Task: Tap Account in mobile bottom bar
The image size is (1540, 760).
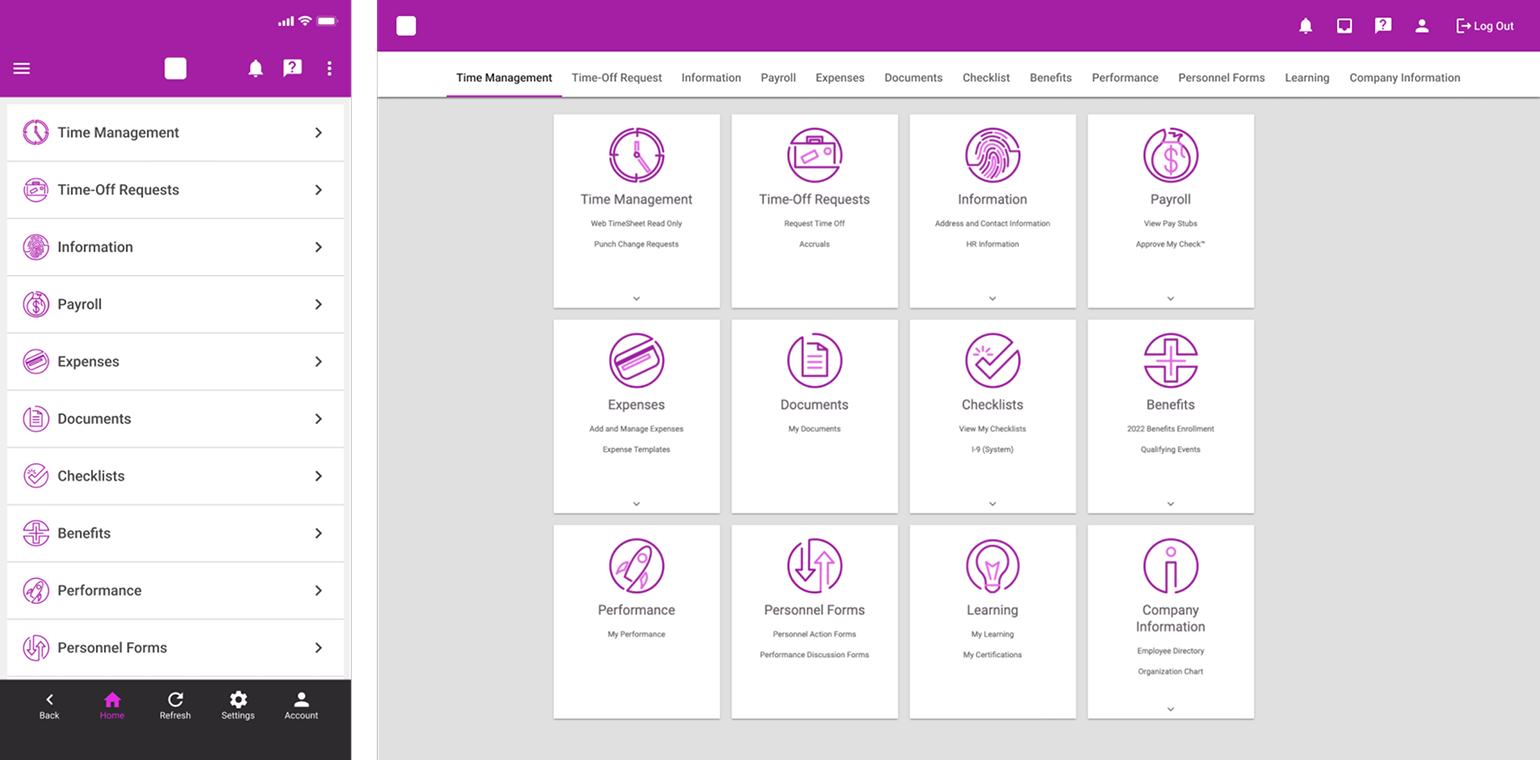Action: point(301,706)
